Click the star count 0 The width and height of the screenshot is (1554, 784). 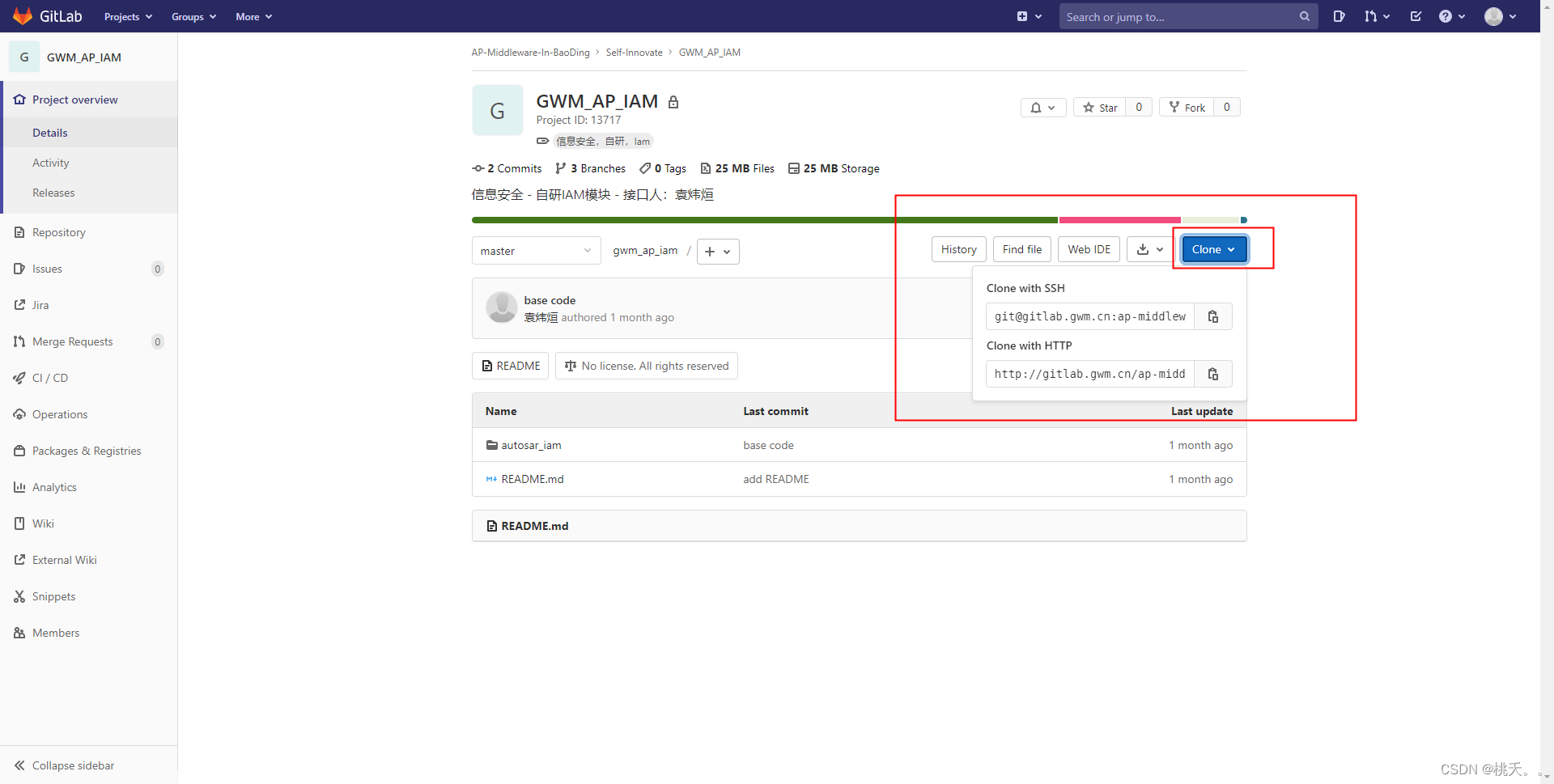pos(1139,107)
